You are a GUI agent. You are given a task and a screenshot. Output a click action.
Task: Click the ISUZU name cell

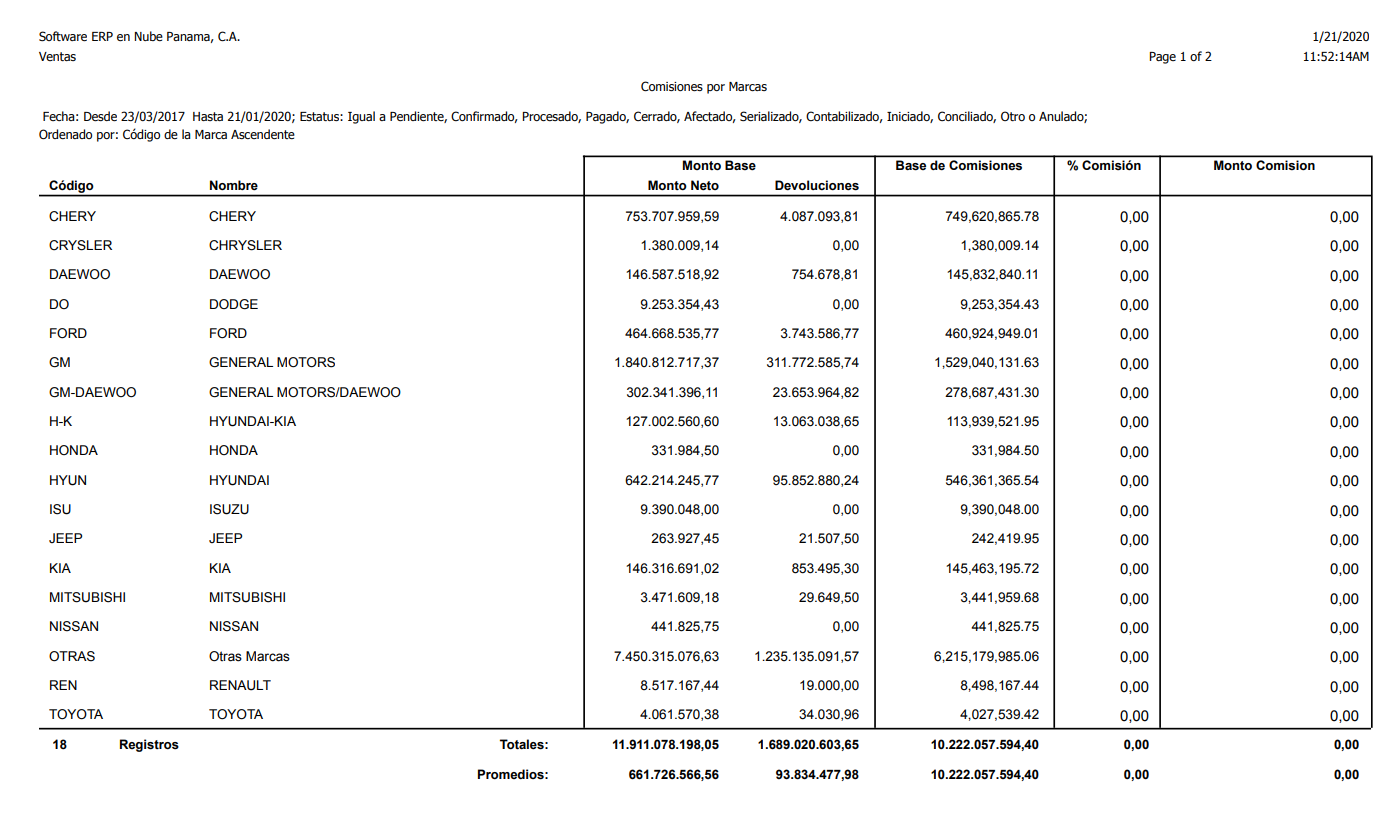[229, 510]
